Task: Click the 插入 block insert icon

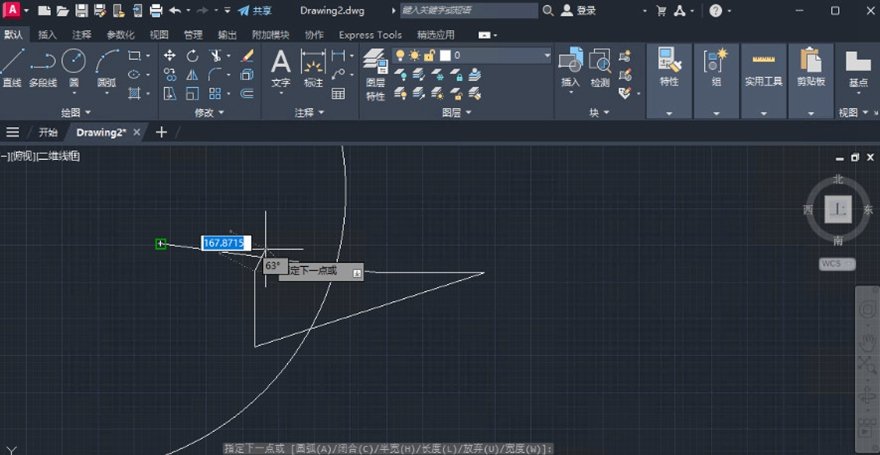Action: 571,67
